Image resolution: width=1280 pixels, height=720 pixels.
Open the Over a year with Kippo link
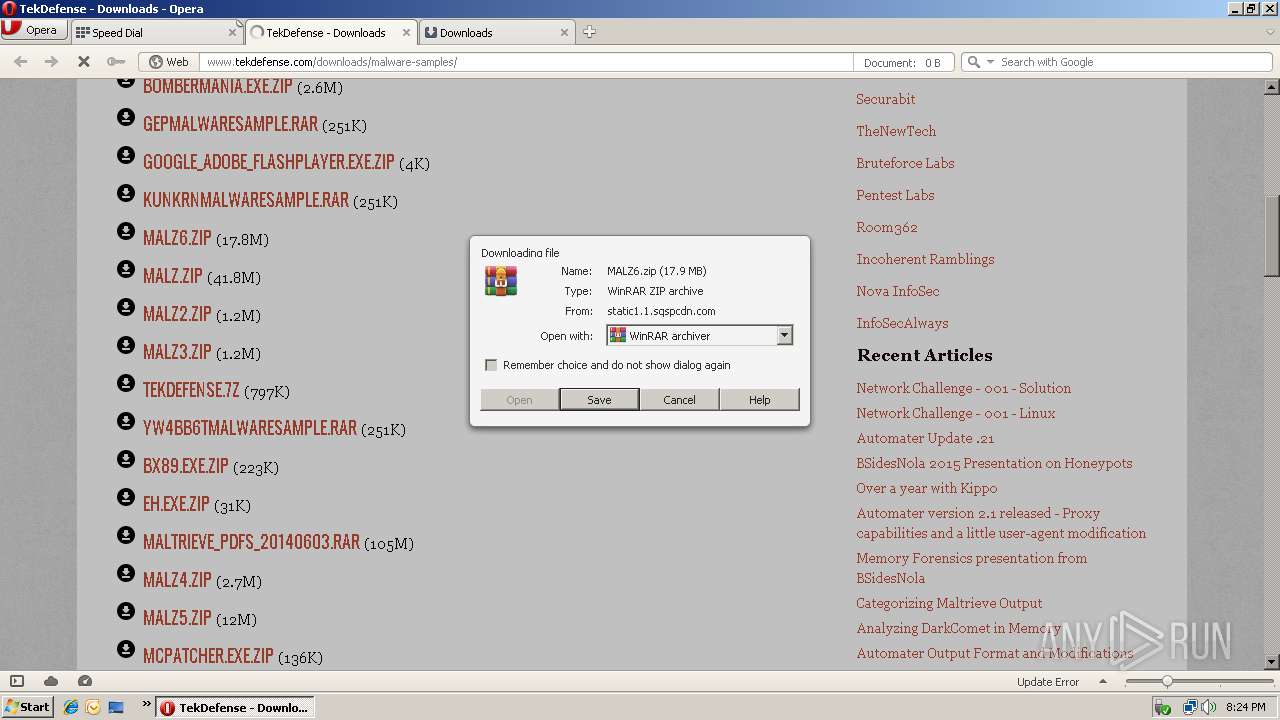pyautogui.click(x=926, y=488)
